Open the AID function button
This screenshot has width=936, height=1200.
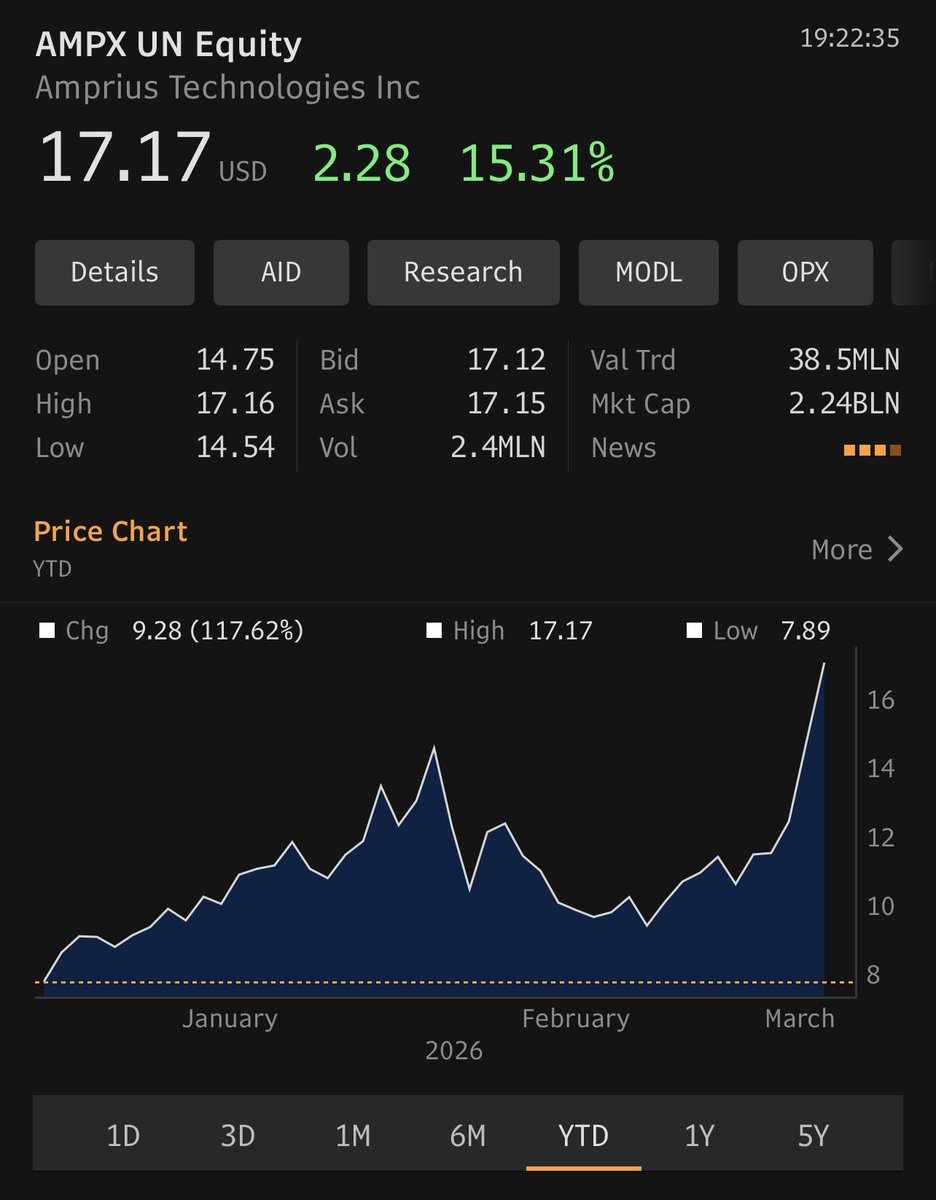[x=281, y=272]
